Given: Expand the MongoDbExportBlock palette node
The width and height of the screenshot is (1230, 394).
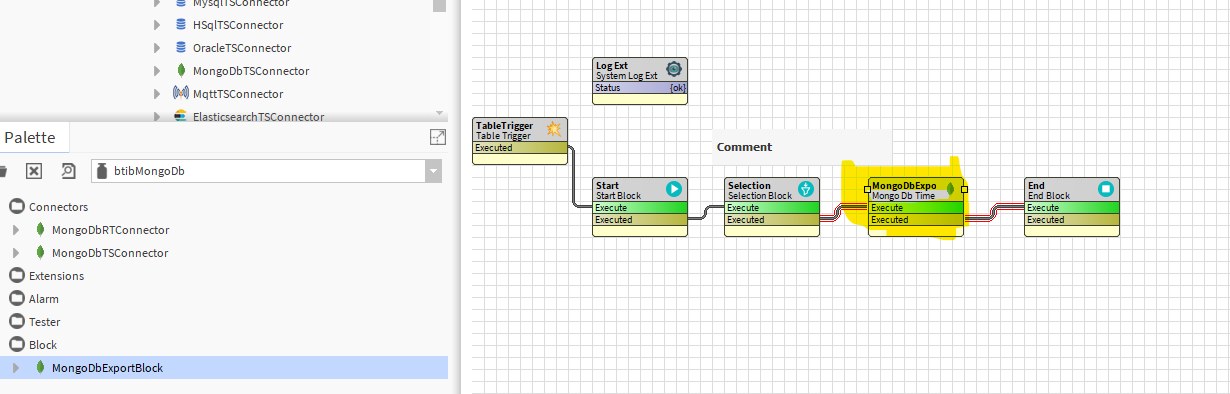Looking at the screenshot, I should click(16, 368).
